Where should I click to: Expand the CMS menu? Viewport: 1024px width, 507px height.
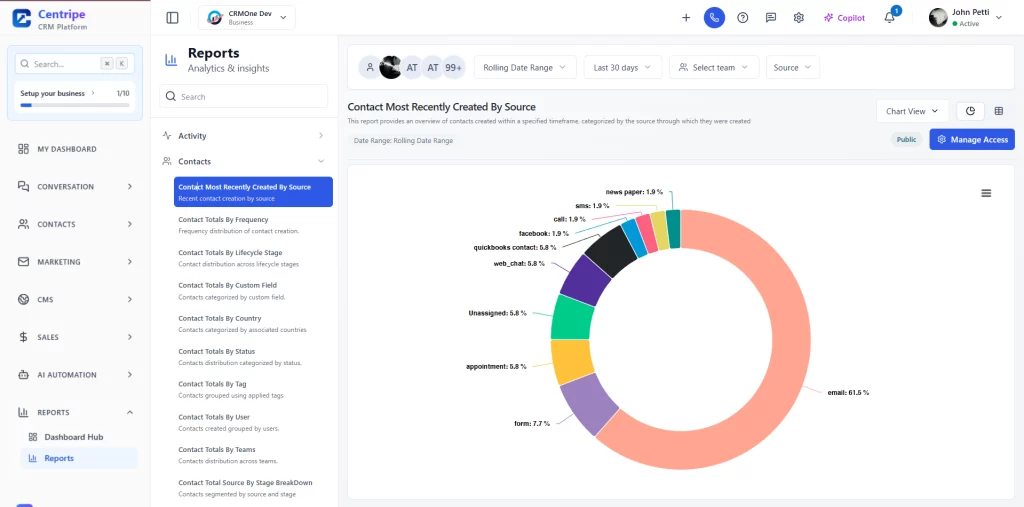tap(75, 300)
